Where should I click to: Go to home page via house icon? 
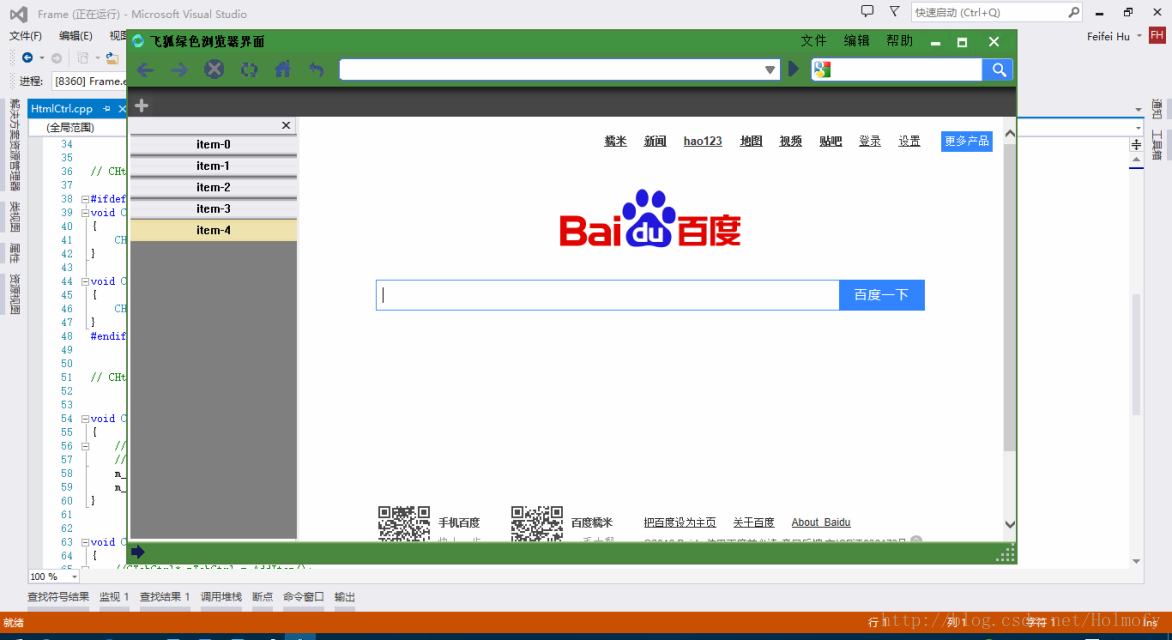click(283, 70)
